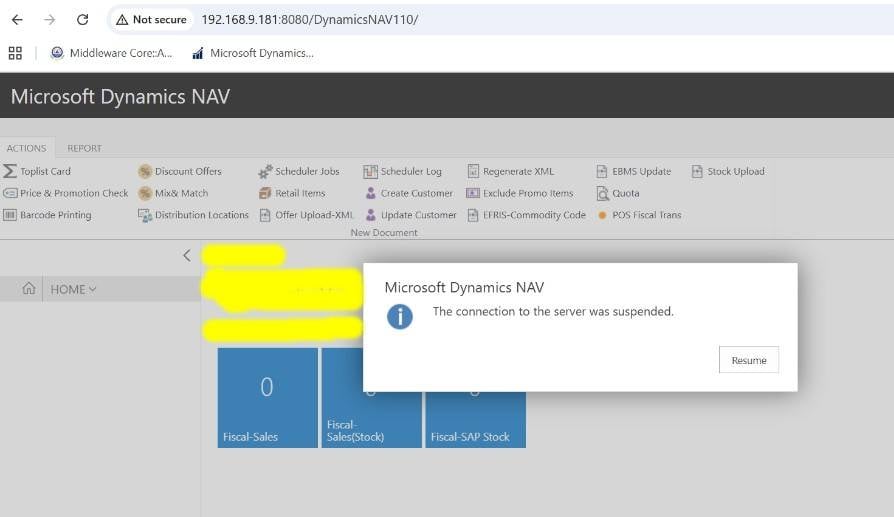
Task: Click the browser address bar URL
Action: [x=310, y=19]
